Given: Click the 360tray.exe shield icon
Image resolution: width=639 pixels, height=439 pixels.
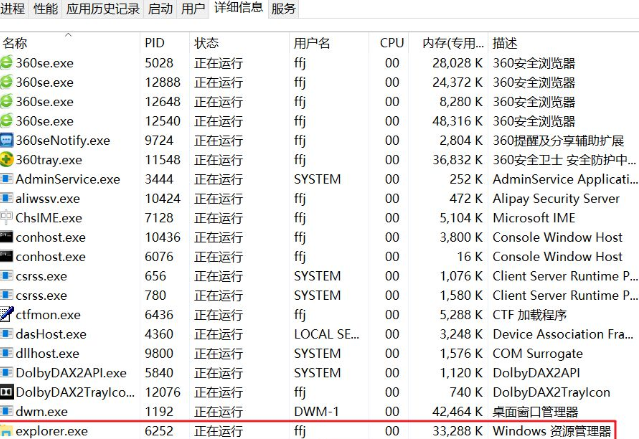Looking at the screenshot, I should click(7, 160).
